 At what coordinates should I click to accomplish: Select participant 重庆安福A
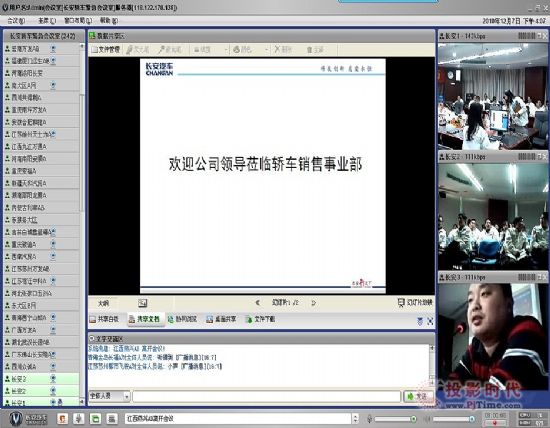click(x=41, y=171)
